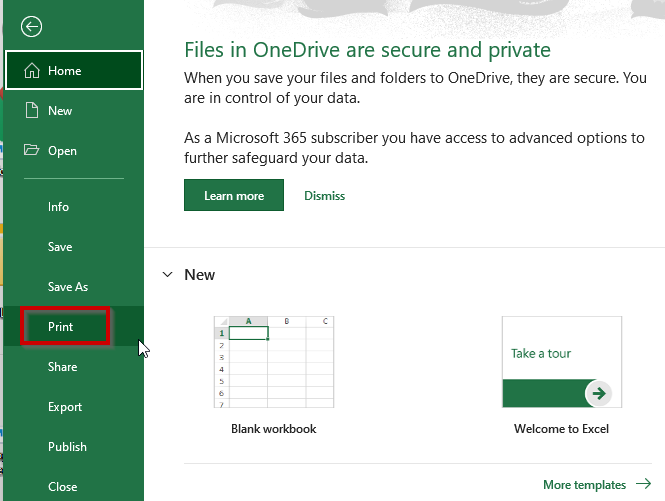665x501 pixels.
Task: Click the circled arrow on Take a tour
Action: pos(598,393)
